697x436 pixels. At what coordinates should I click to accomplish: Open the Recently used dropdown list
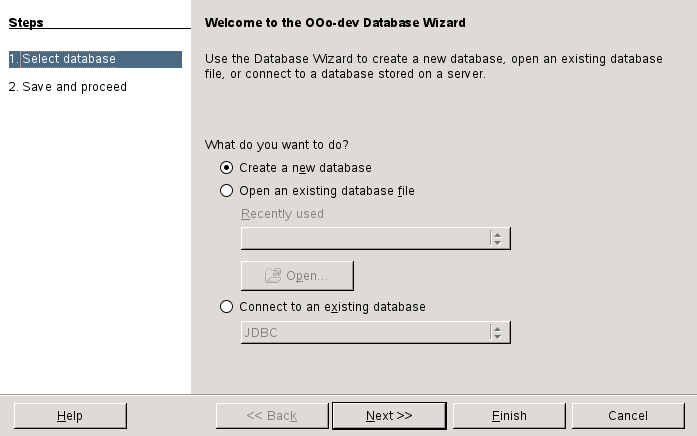[366, 238]
